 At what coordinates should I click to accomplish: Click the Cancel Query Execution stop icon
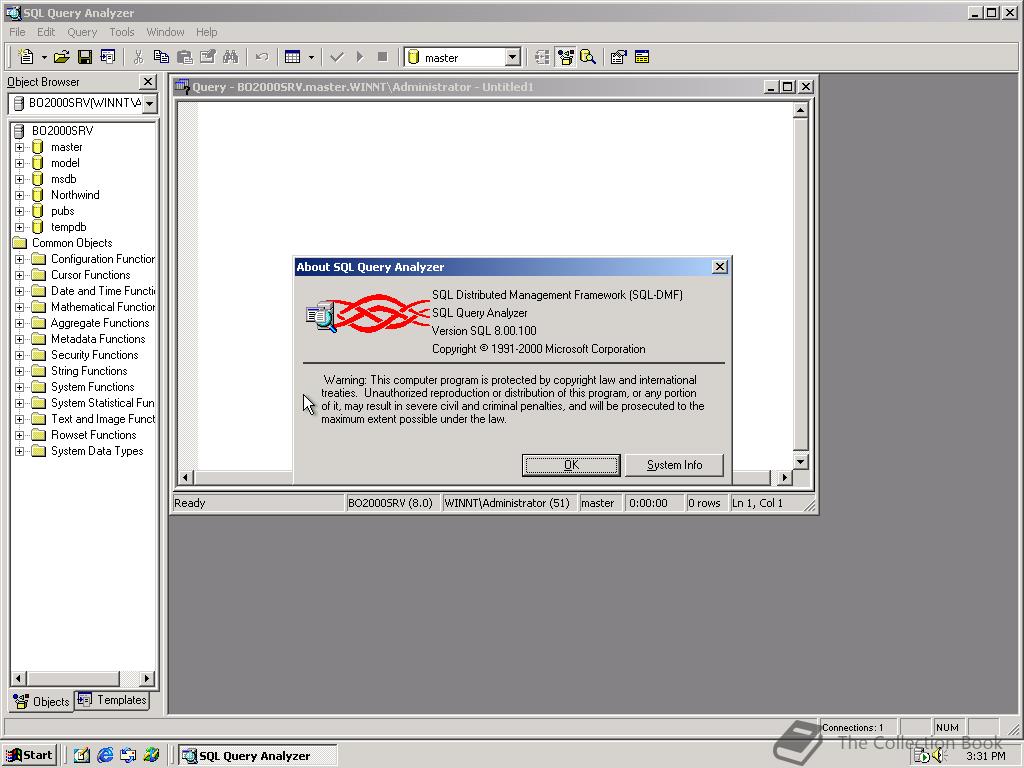point(383,57)
